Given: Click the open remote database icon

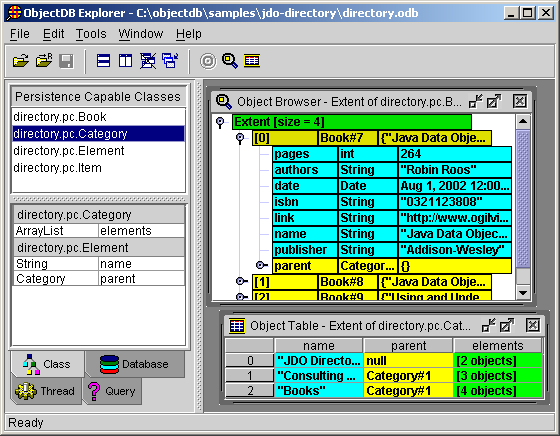Looking at the screenshot, I should (x=44, y=61).
